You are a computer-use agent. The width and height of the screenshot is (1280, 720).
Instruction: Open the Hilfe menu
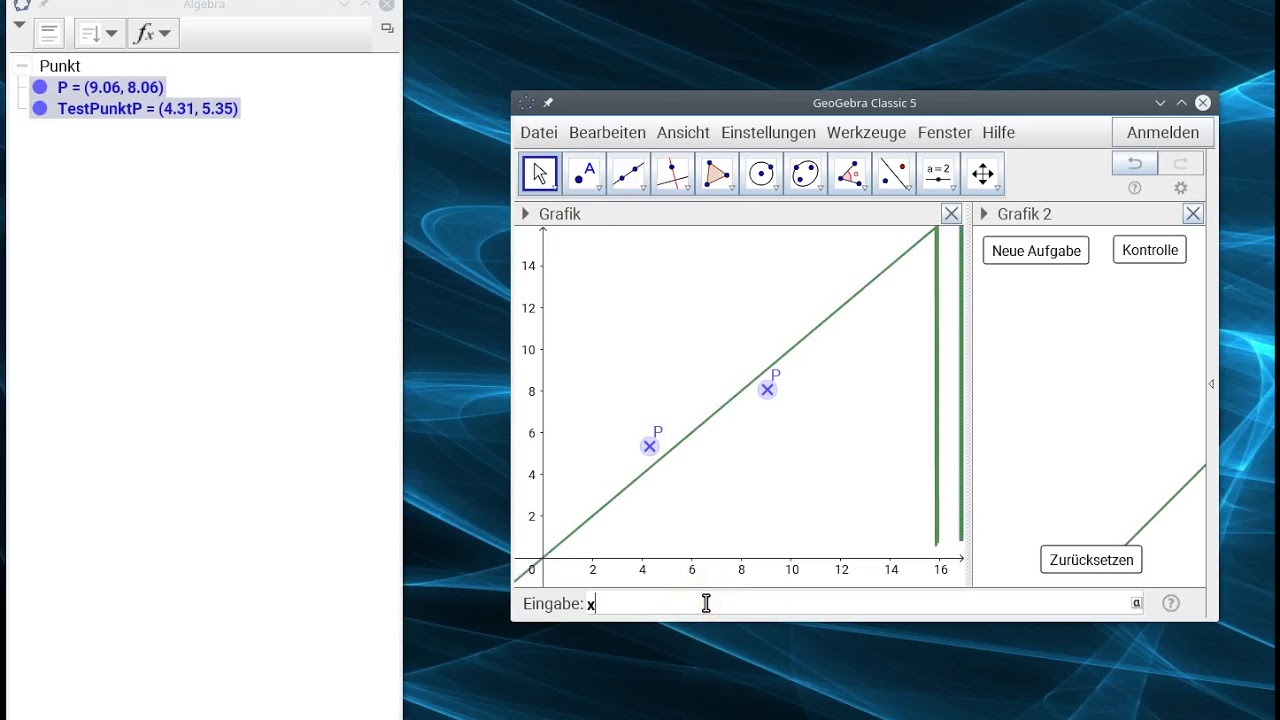(x=998, y=132)
